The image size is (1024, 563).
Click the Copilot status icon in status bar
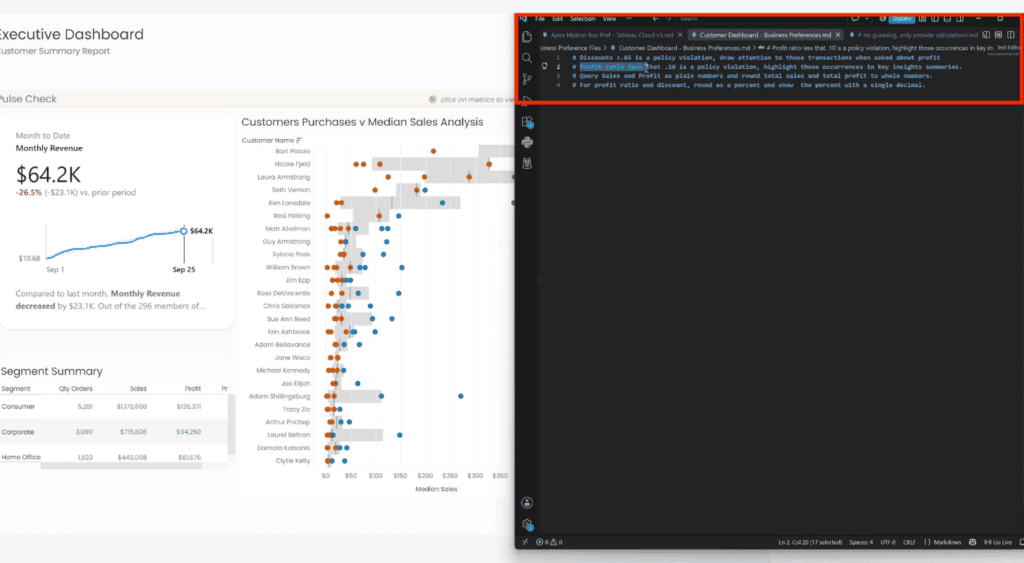pos(972,541)
